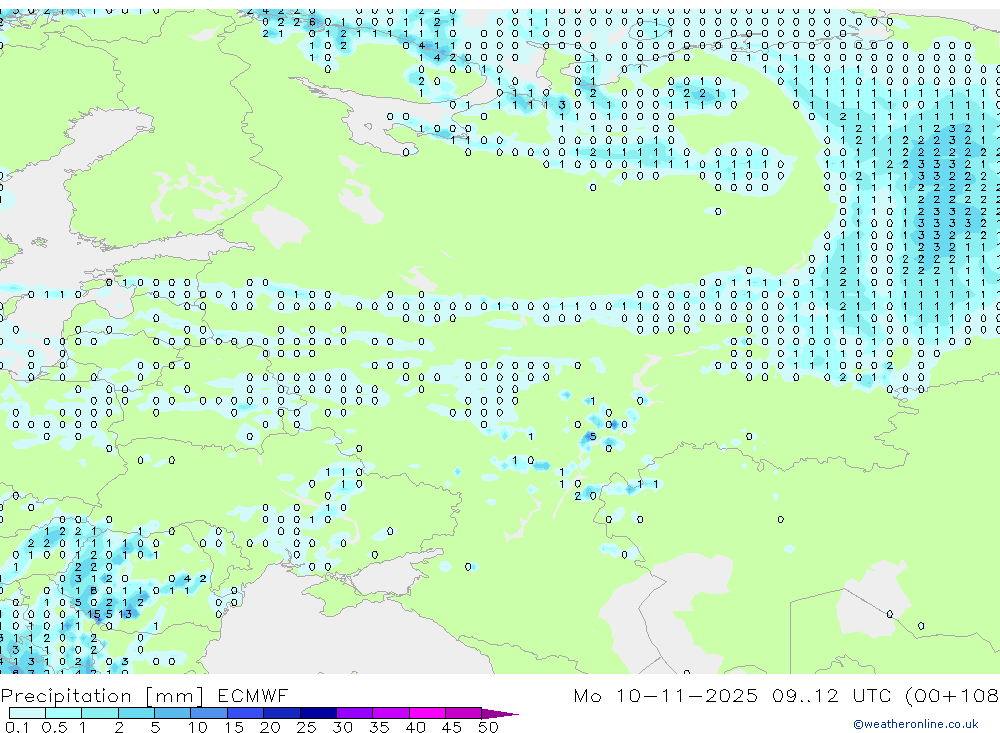Click the above-50 mm arrow tip of legend
The image size is (1000, 733).
tap(500, 714)
